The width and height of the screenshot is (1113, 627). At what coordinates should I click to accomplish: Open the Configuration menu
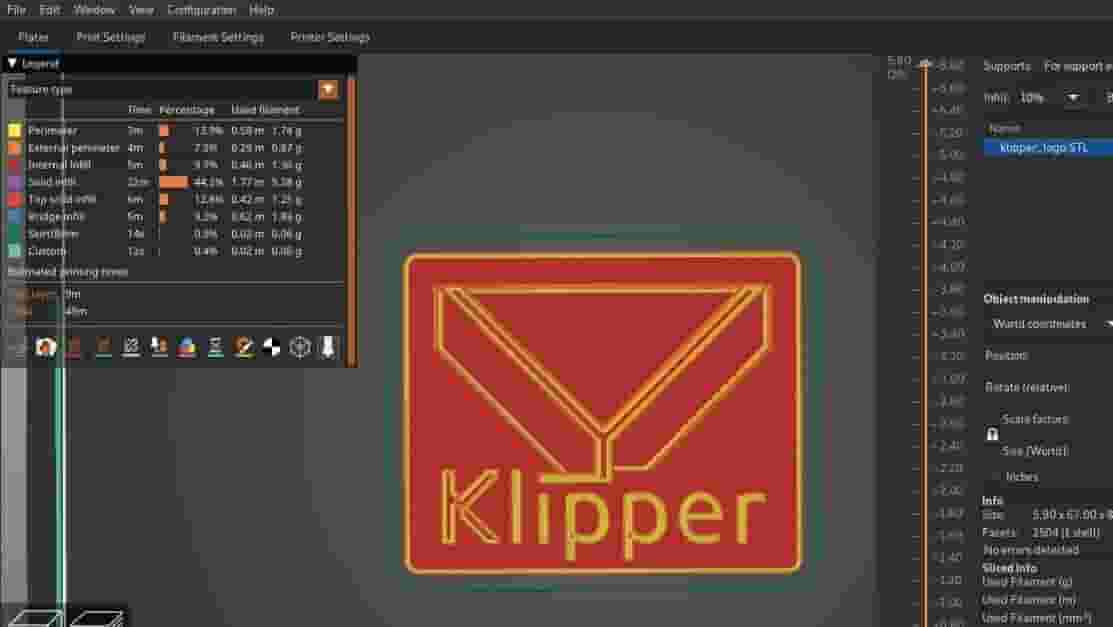click(x=200, y=9)
